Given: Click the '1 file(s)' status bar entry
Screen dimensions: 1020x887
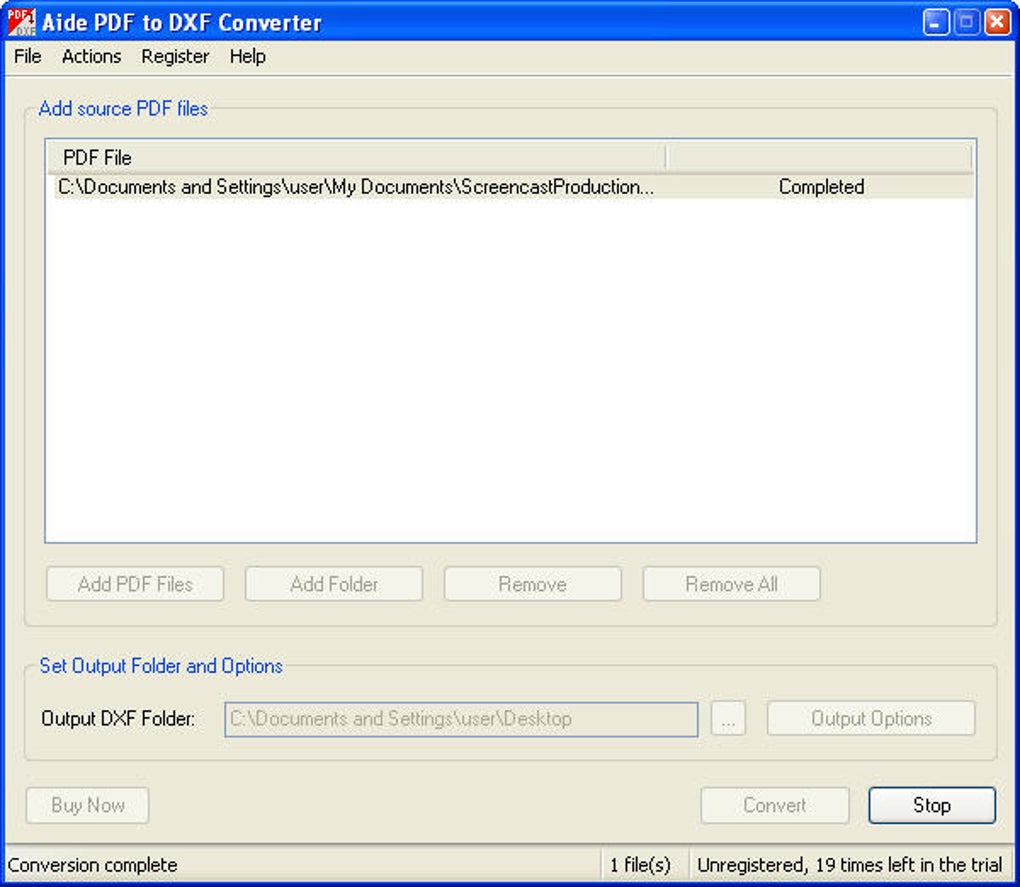Looking at the screenshot, I should click(x=640, y=865).
